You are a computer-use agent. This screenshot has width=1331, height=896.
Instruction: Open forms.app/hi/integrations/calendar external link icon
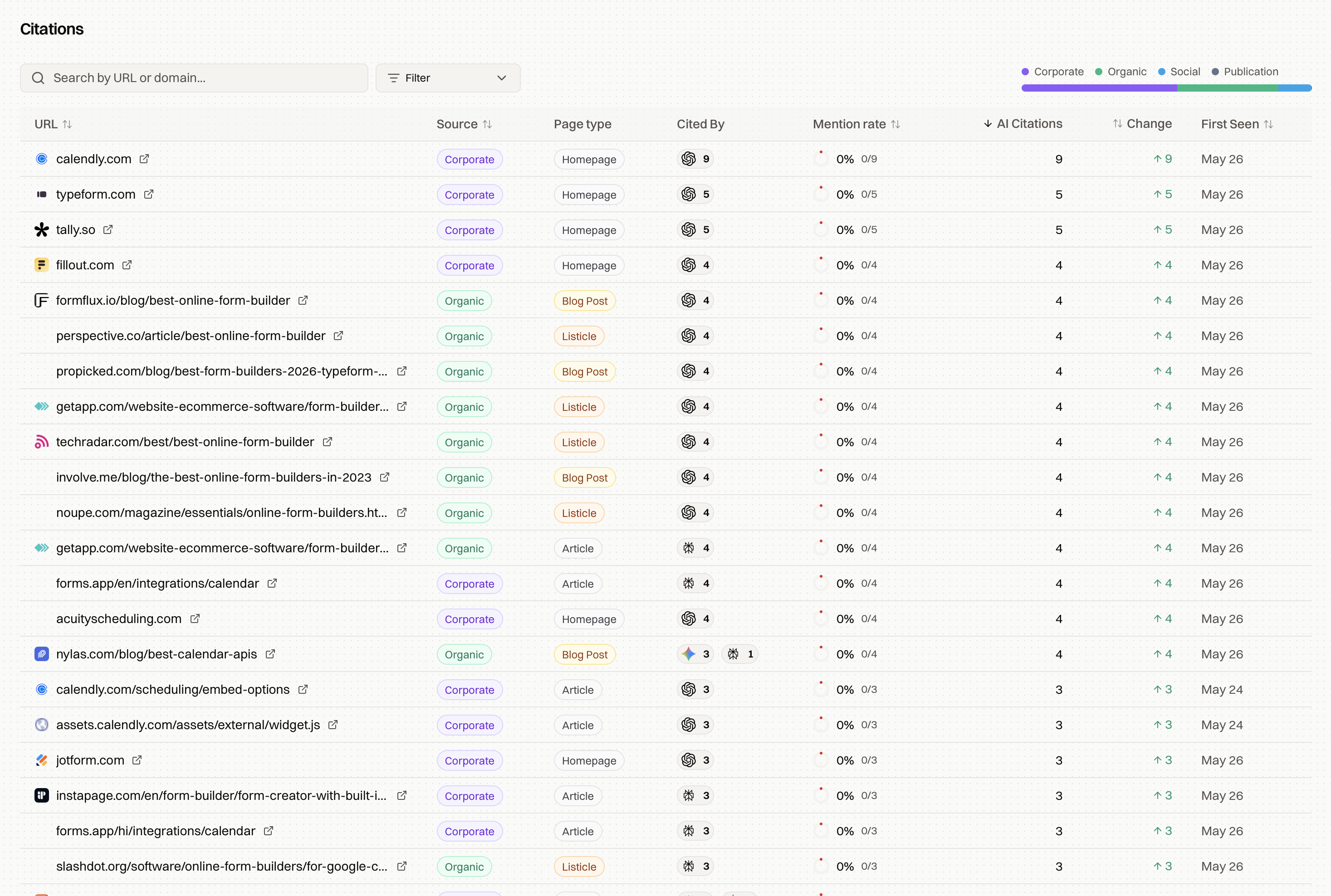click(x=269, y=831)
